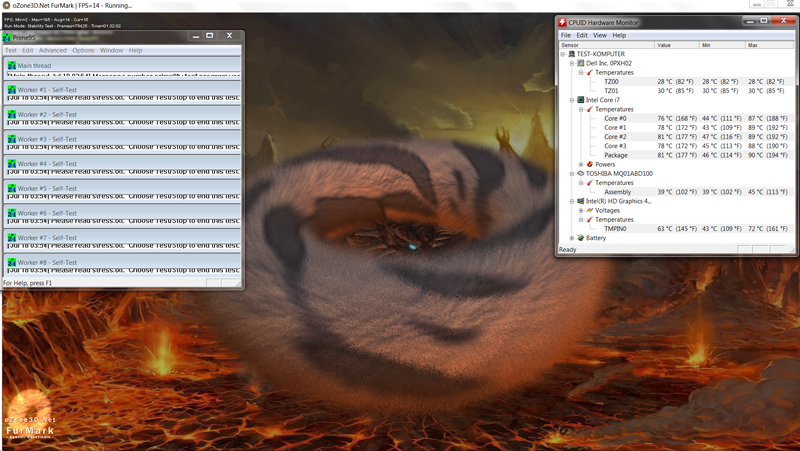Click the Voltages lightning icon
800x451 pixels.
coord(590,210)
